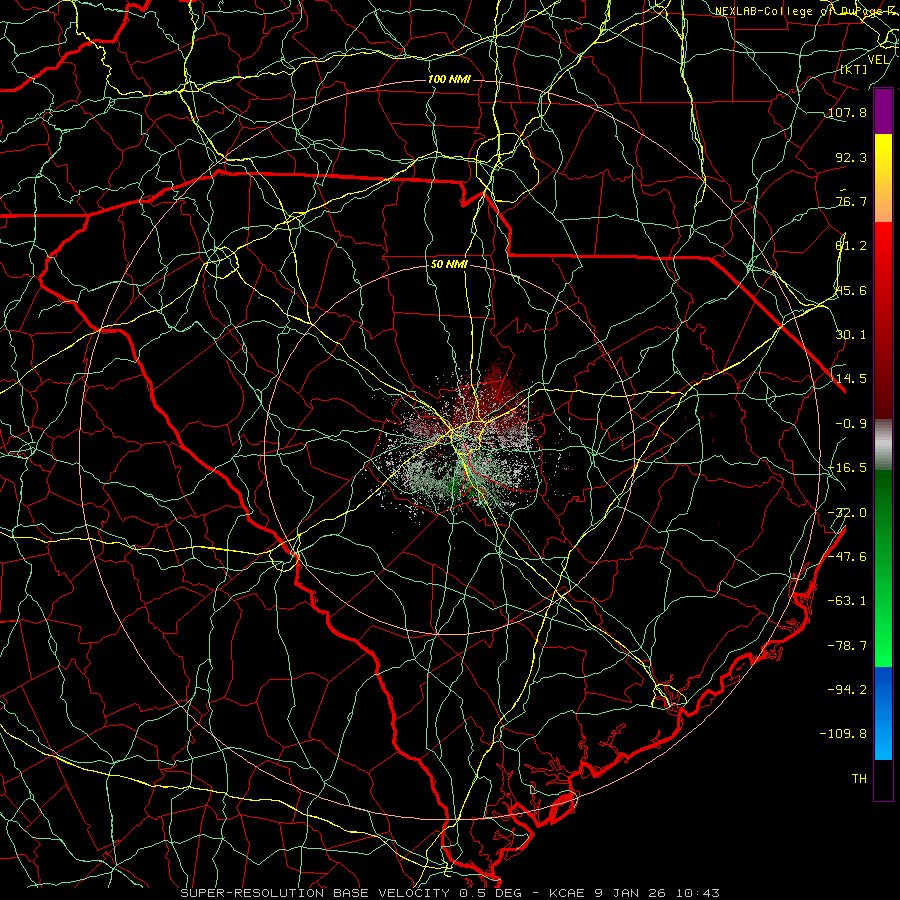Click the blue segment of the color bar
This screenshot has height=900, width=900.
(883, 713)
